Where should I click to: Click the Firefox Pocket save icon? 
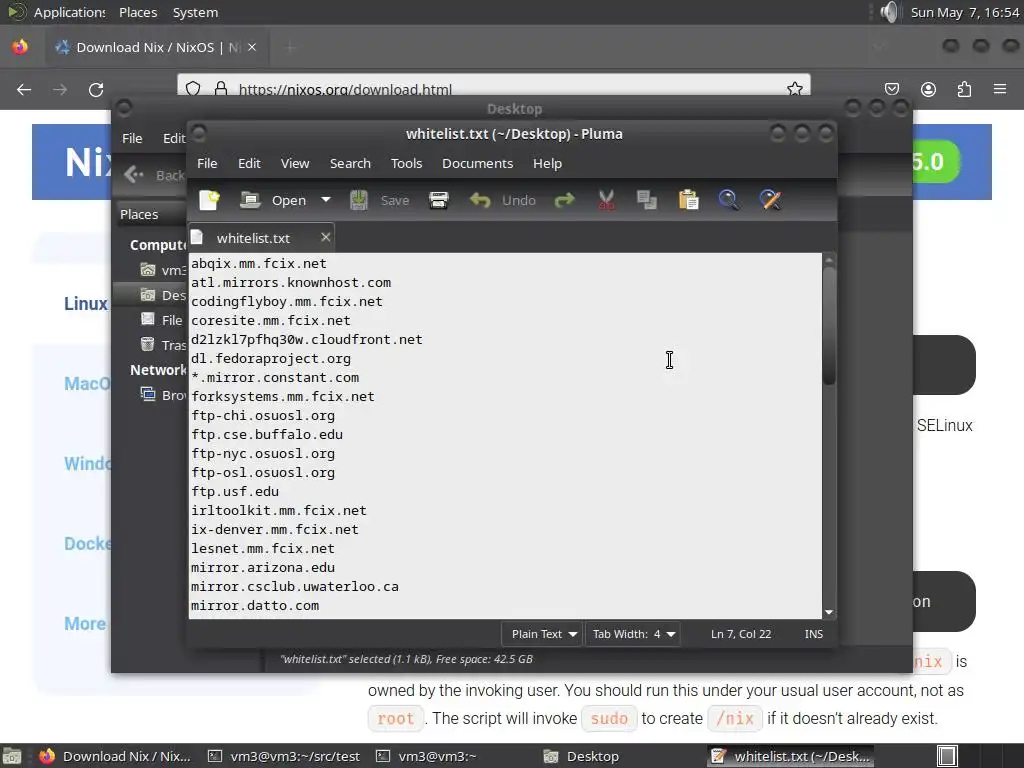click(x=891, y=89)
